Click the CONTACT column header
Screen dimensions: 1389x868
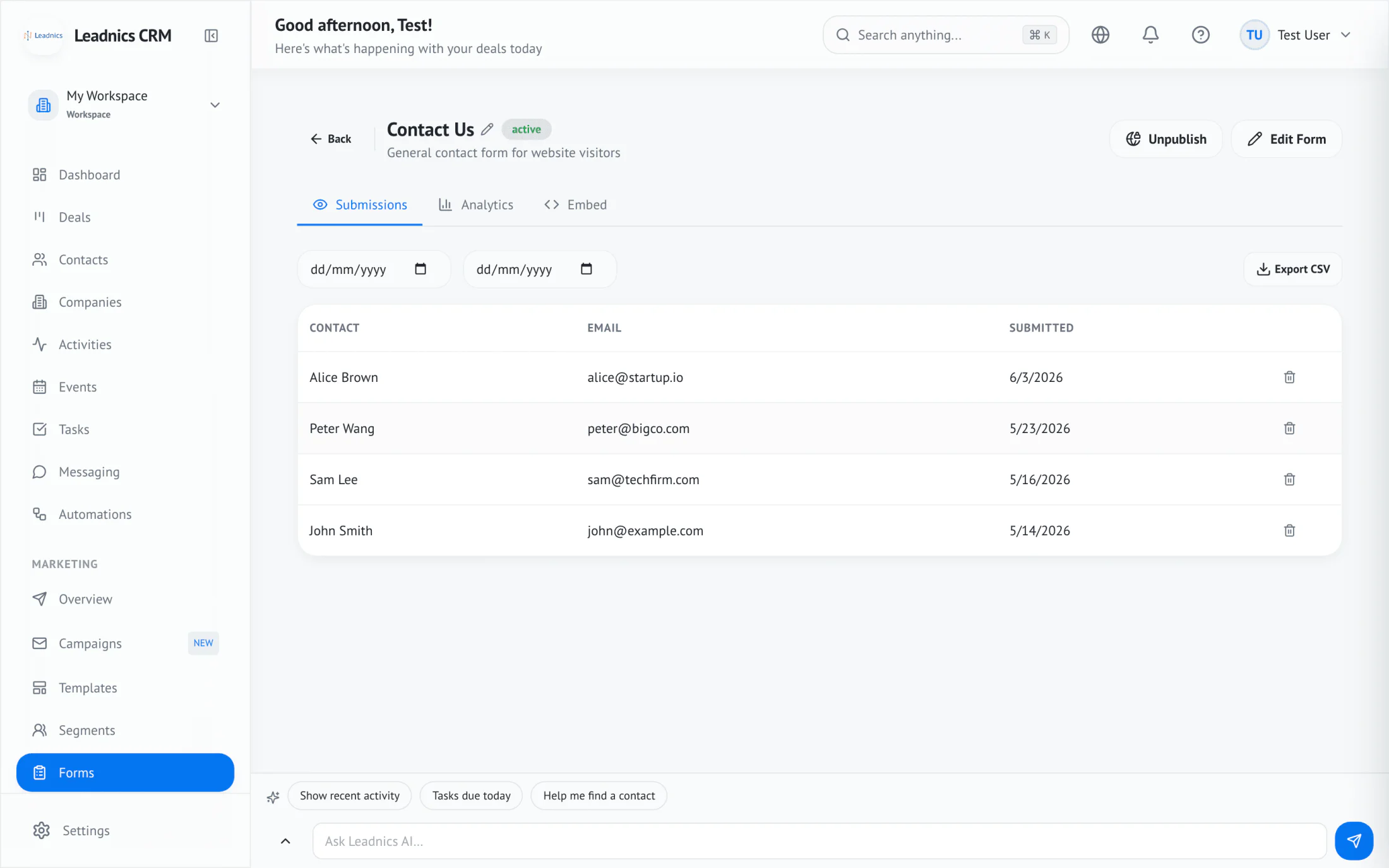[x=334, y=328]
